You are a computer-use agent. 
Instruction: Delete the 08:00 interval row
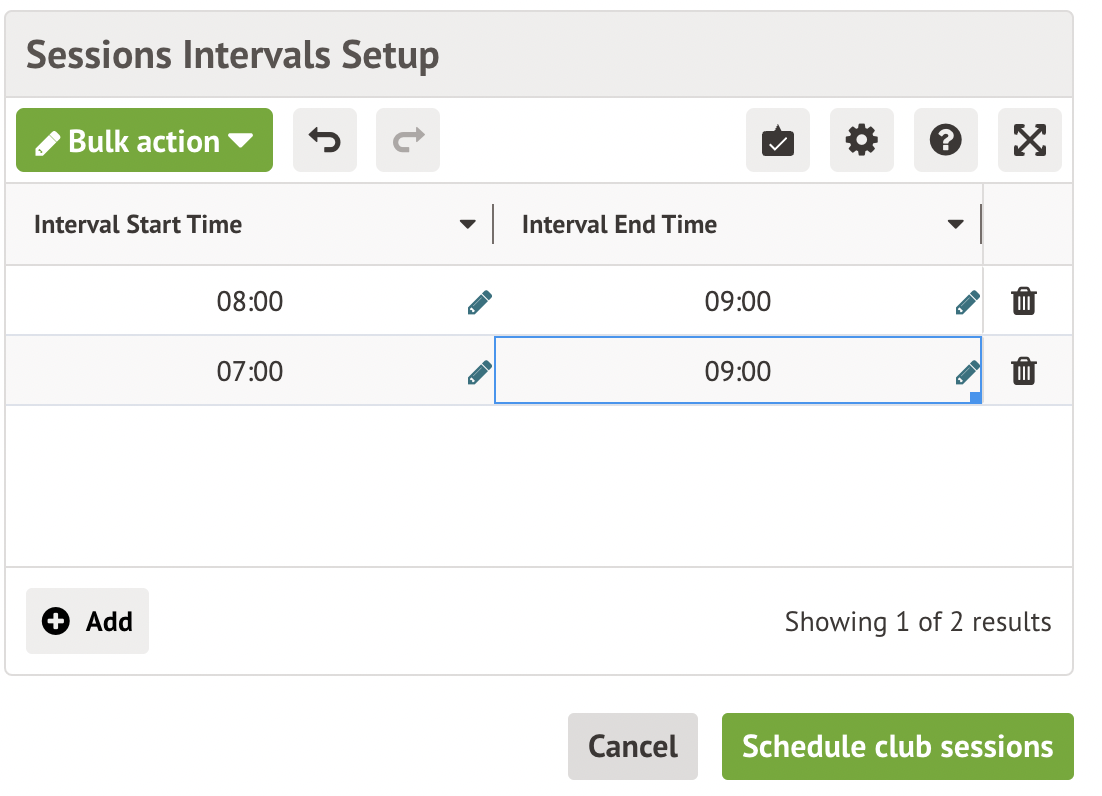(1024, 301)
